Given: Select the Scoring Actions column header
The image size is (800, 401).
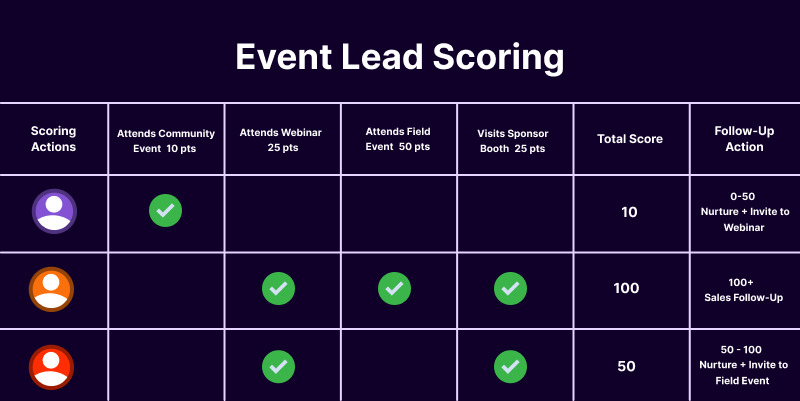Looking at the screenshot, I should pyautogui.click(x=54, y=139).
